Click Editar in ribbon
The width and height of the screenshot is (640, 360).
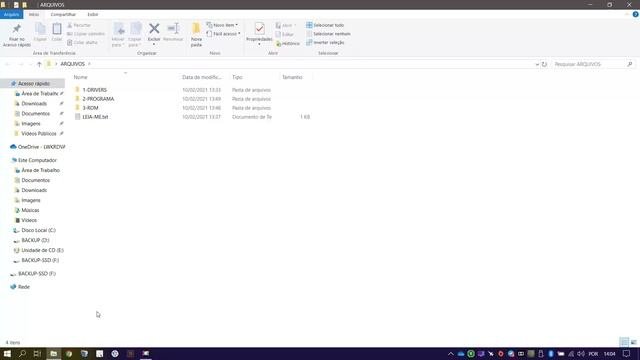285,34
